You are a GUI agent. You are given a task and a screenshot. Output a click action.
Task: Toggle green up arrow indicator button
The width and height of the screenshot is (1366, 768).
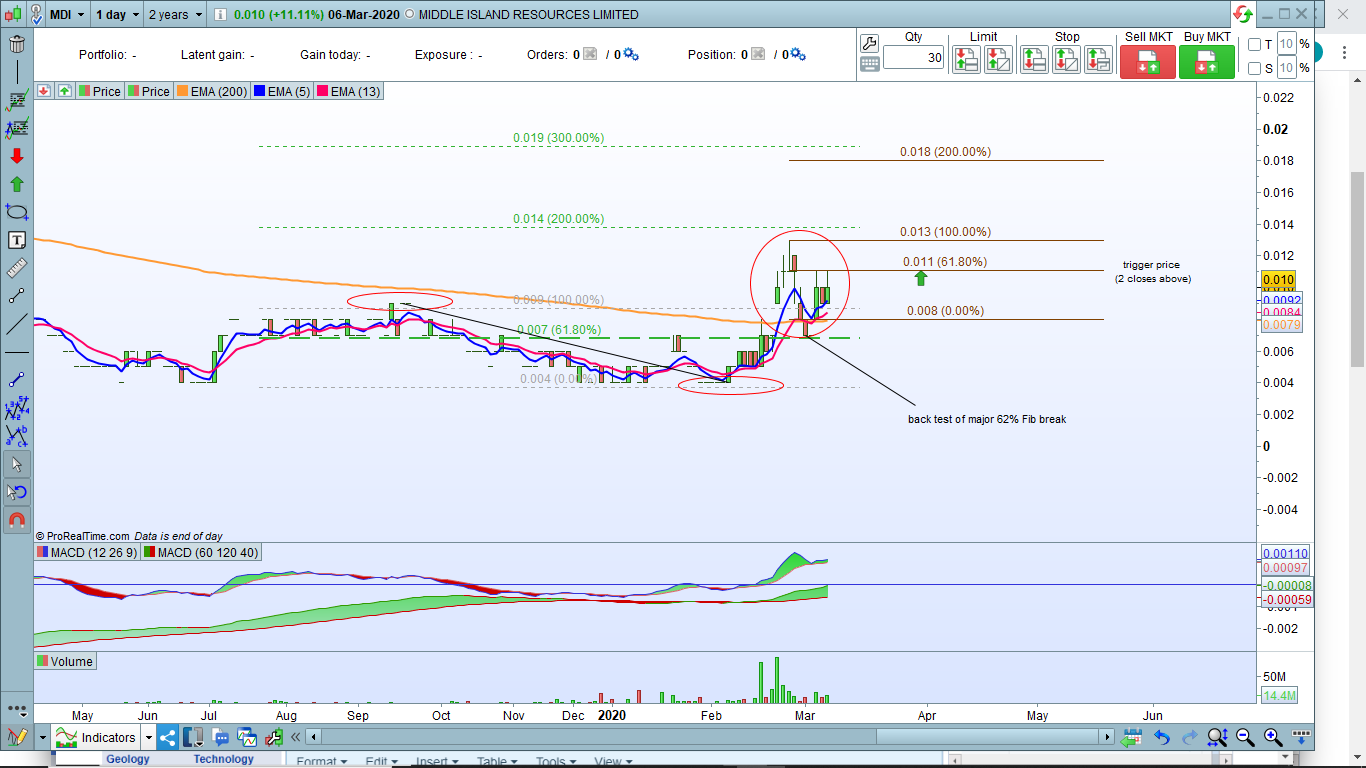(64, 91)
